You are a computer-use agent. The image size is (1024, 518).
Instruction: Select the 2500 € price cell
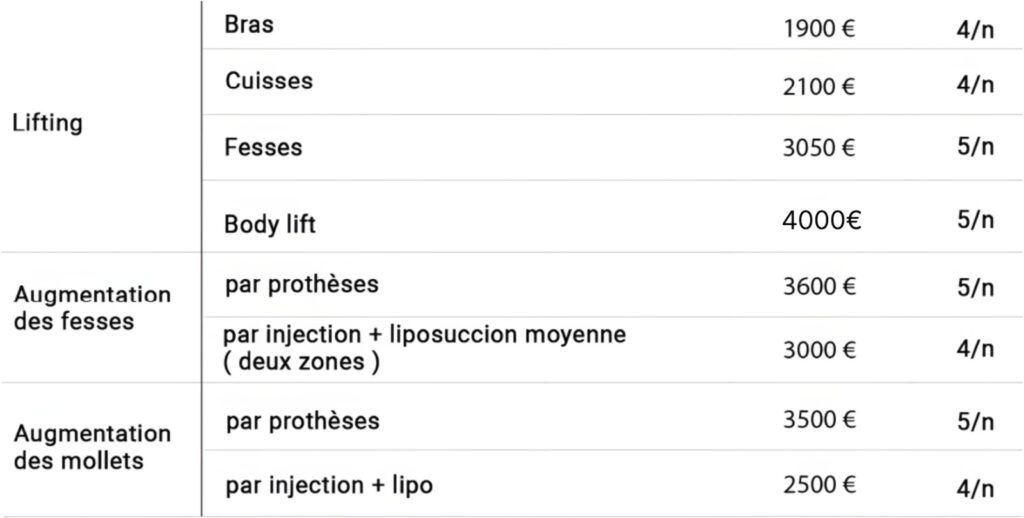coord(820,487)
